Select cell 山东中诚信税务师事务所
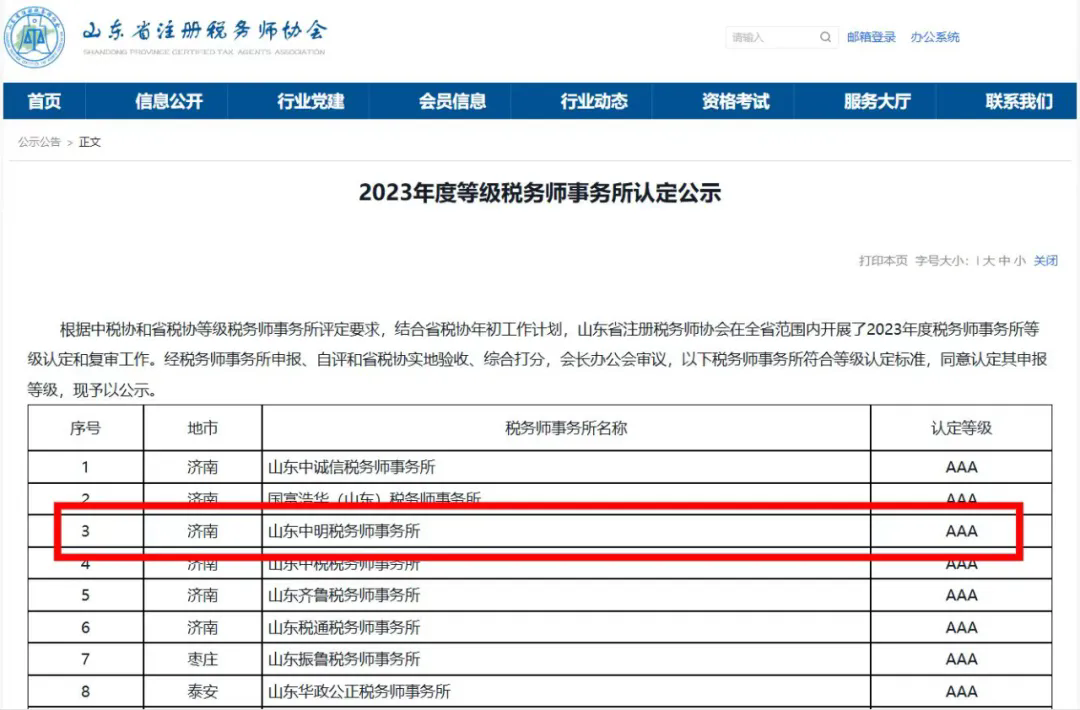This screenshot has width=1080, height=710. click(566, 467)
